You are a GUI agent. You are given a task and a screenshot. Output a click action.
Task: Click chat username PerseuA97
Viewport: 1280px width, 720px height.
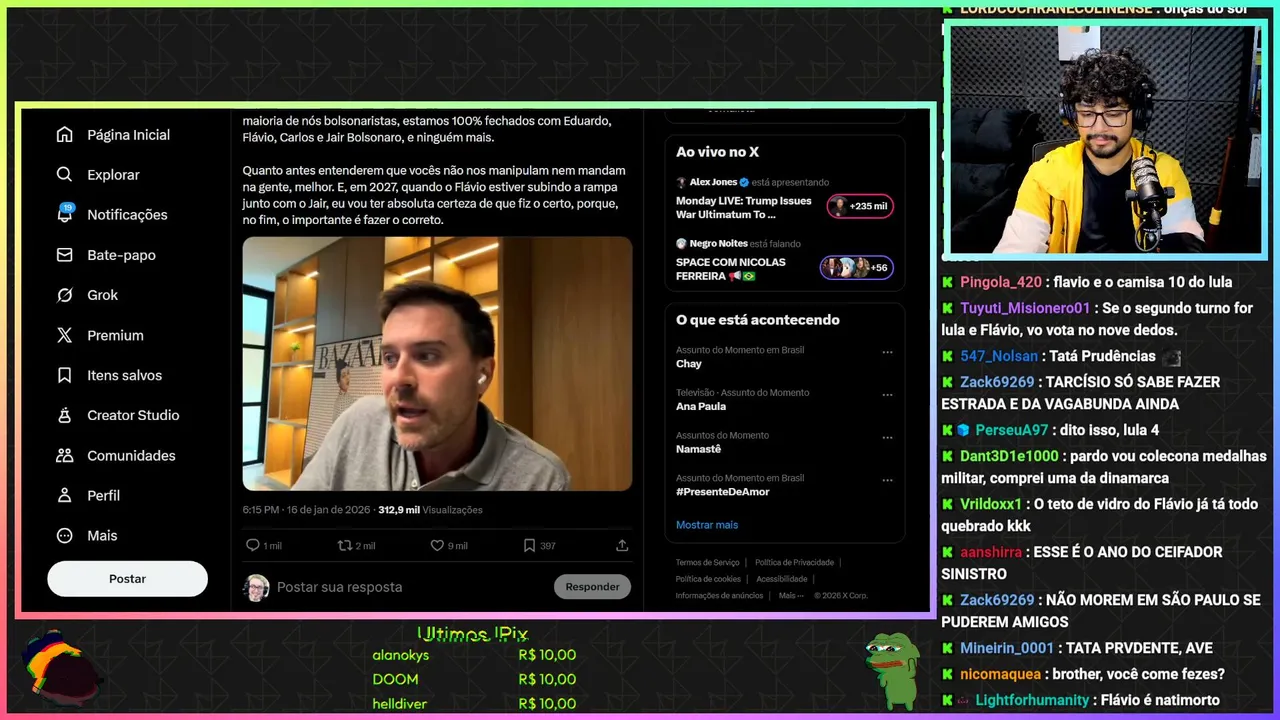1012,430
